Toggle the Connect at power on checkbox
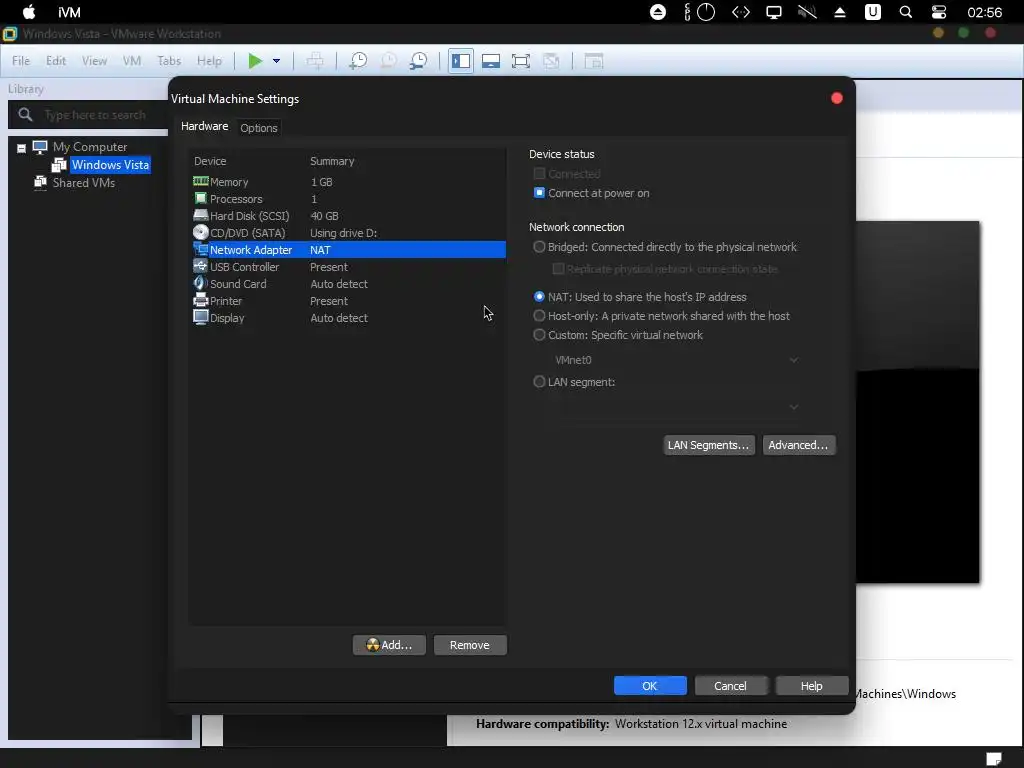 pos(539,193)
